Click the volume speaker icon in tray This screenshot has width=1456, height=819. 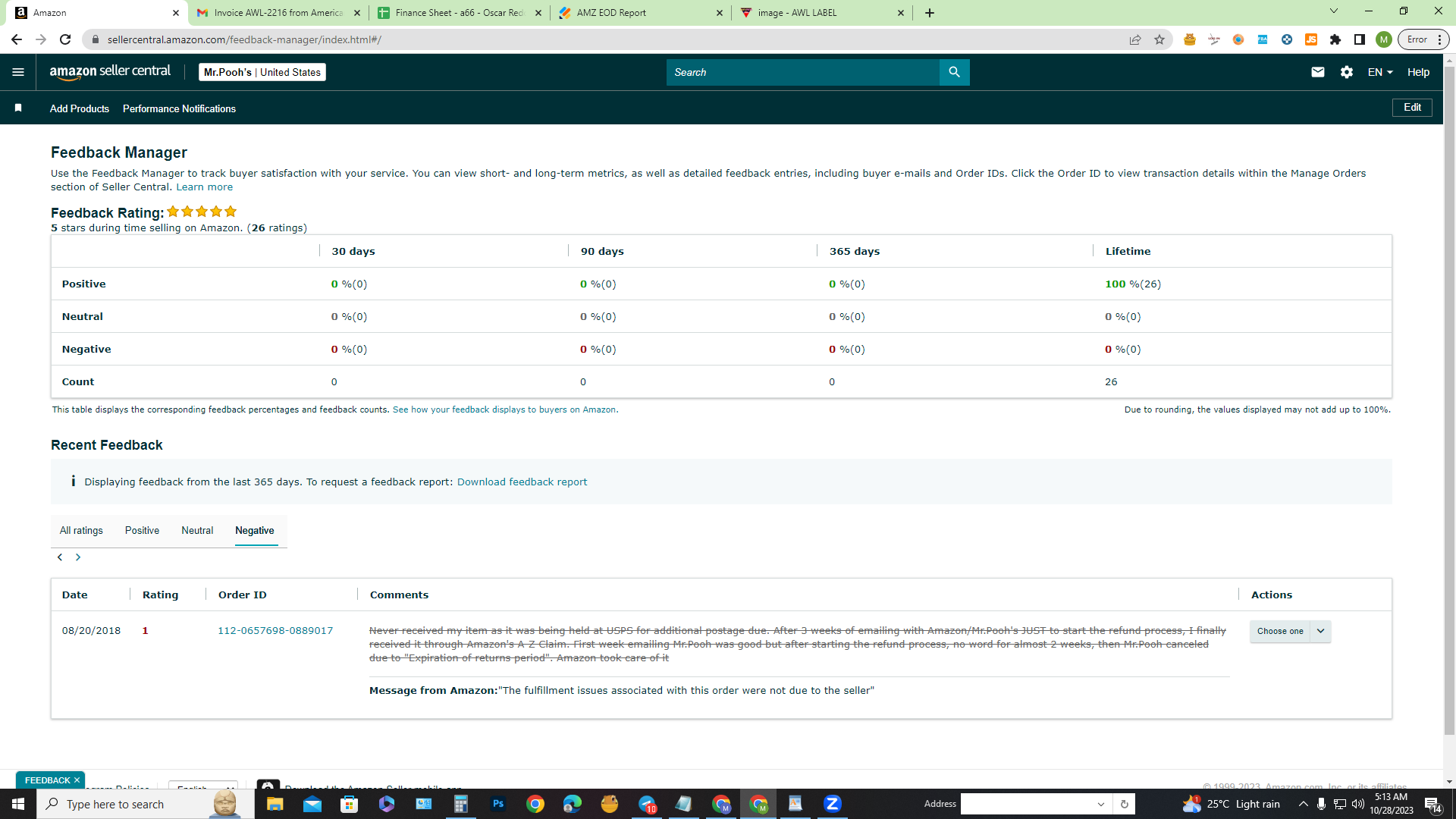coord(1358,804)
